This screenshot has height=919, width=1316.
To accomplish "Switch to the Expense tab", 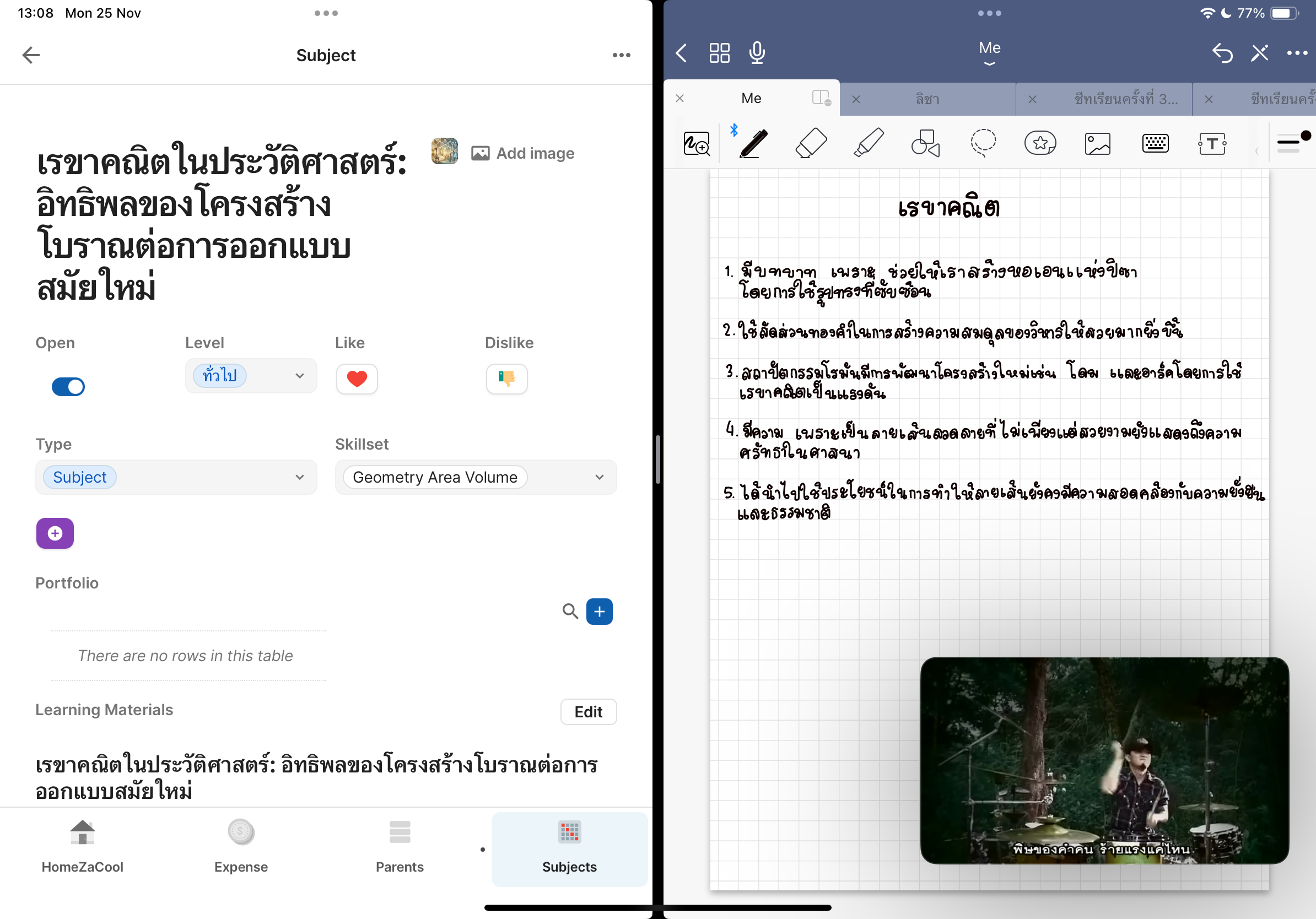I will point(241,847).
